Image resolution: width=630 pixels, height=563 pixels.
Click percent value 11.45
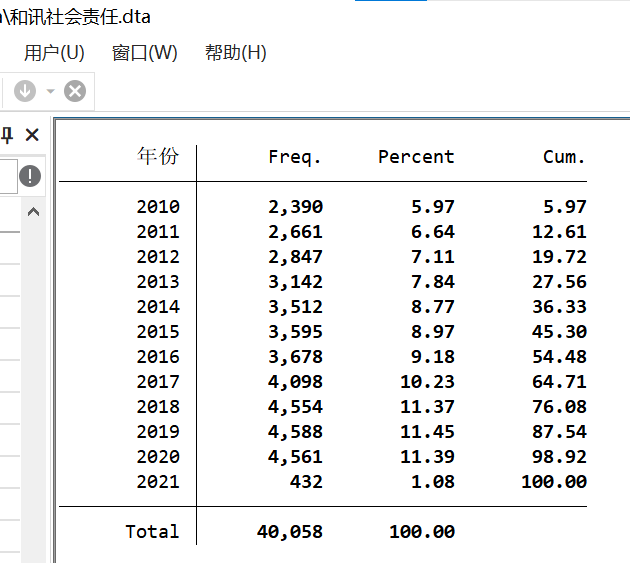428,432
